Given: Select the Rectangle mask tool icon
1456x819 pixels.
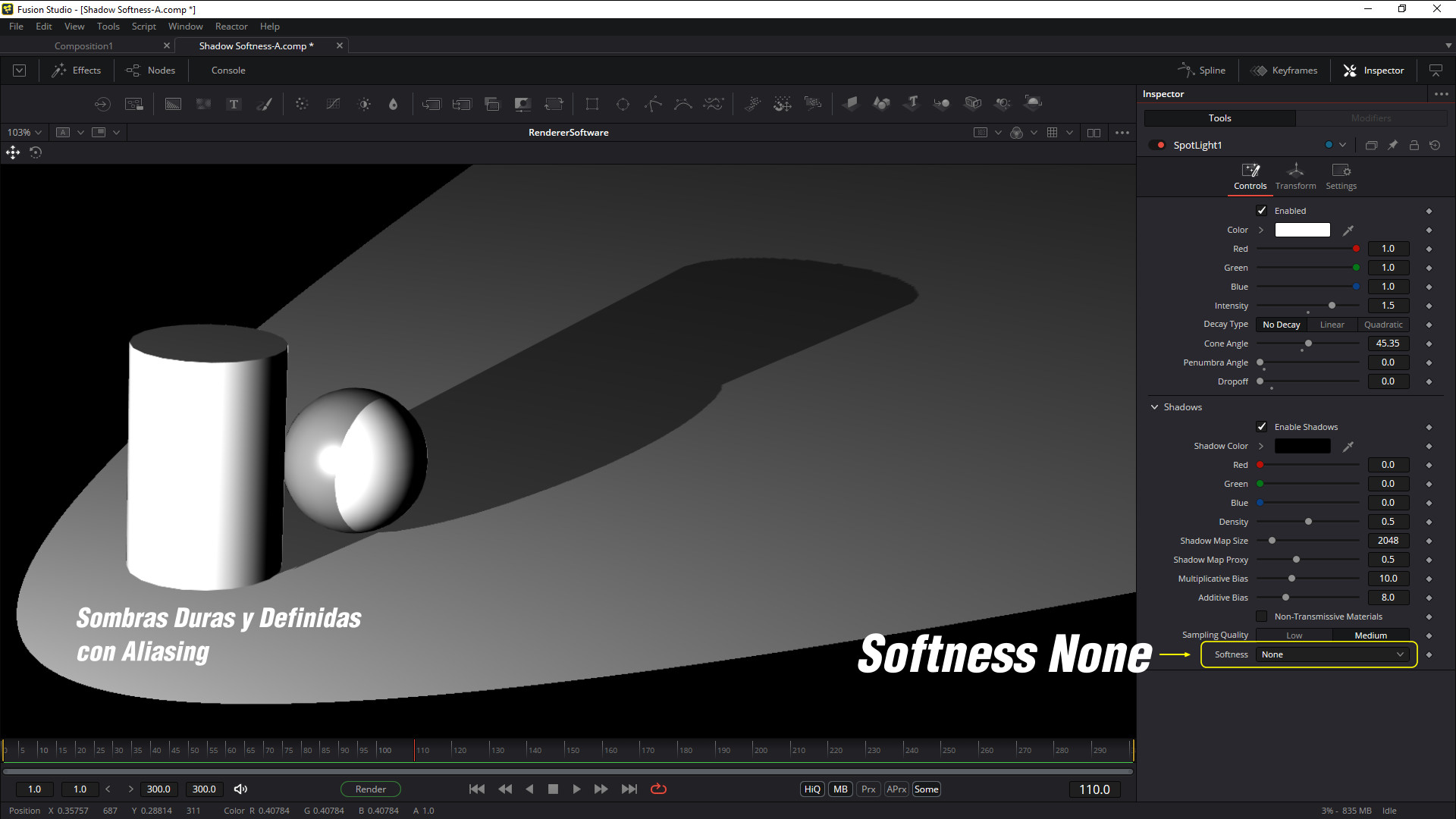Looking at the screenshot, I should (x=591, y=104).
